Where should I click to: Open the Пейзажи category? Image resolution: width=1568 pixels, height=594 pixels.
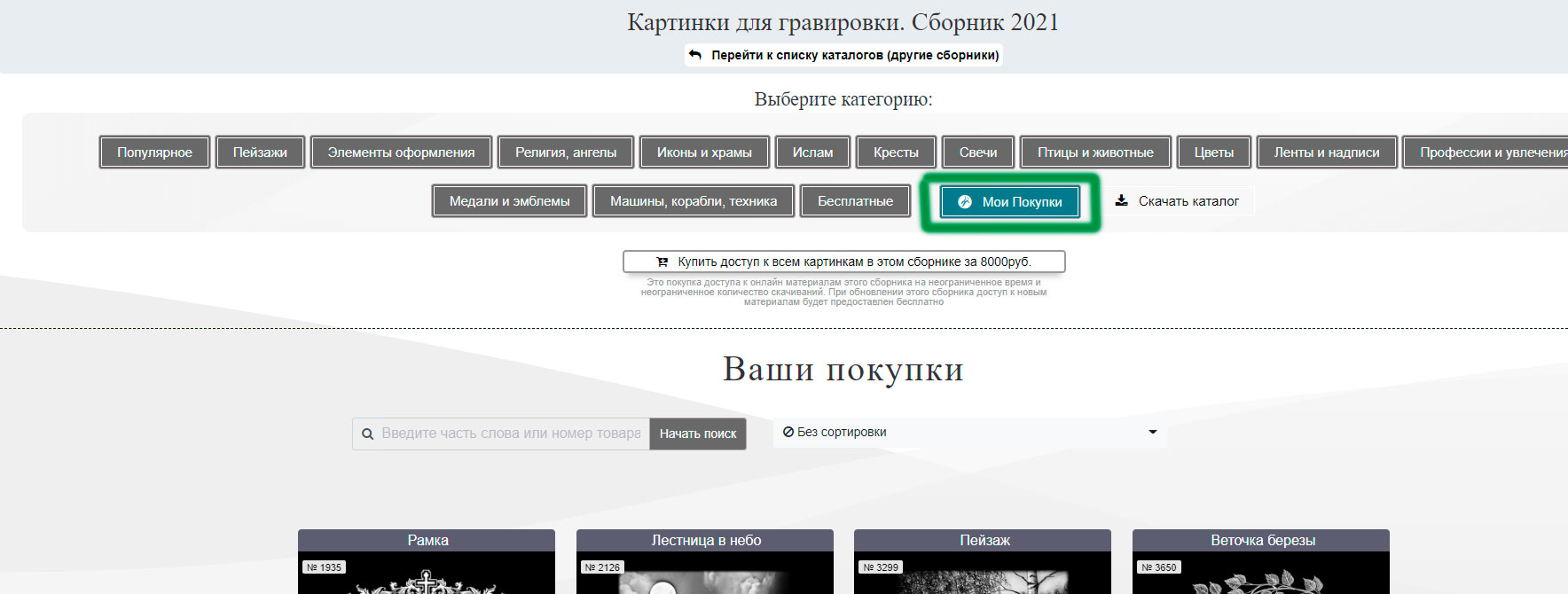pos(260,152)
